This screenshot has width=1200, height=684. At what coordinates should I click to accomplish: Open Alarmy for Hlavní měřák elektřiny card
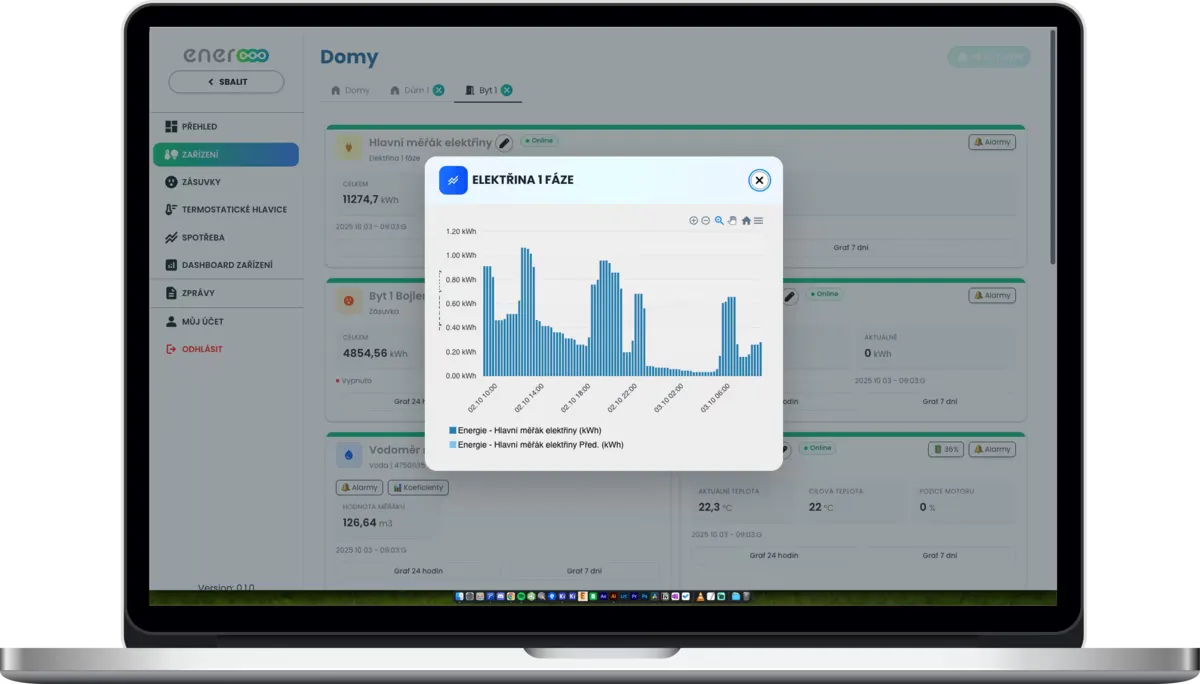(992, 142)
